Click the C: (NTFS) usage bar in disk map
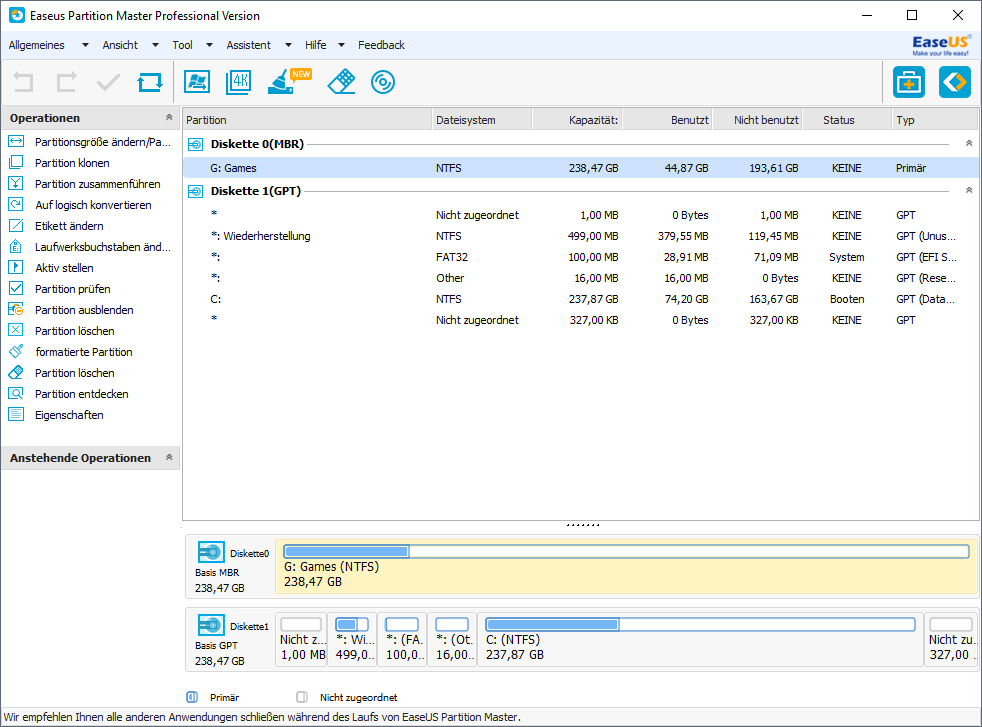The height and width of the screenshot is (727, 982). click(x=700, y=624)
